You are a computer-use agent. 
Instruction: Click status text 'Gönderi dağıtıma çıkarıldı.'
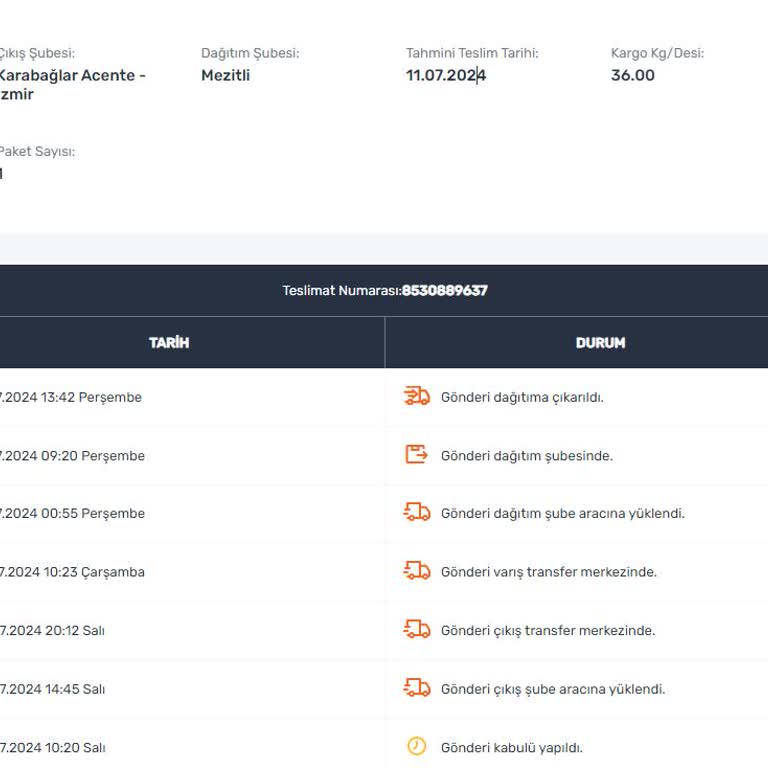522,397
